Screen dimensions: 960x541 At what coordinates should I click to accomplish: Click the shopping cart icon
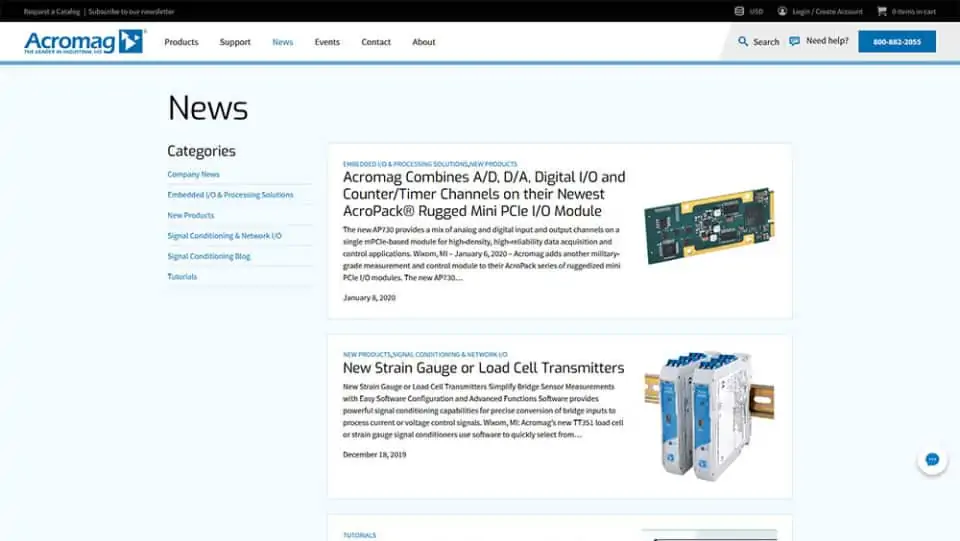point(882,11)
